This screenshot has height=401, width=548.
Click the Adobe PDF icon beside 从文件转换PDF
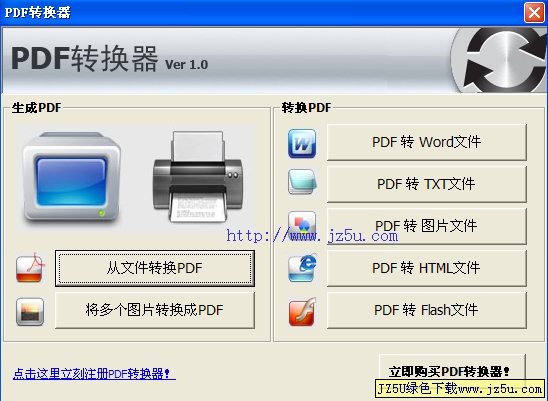(x=31, y=267)
